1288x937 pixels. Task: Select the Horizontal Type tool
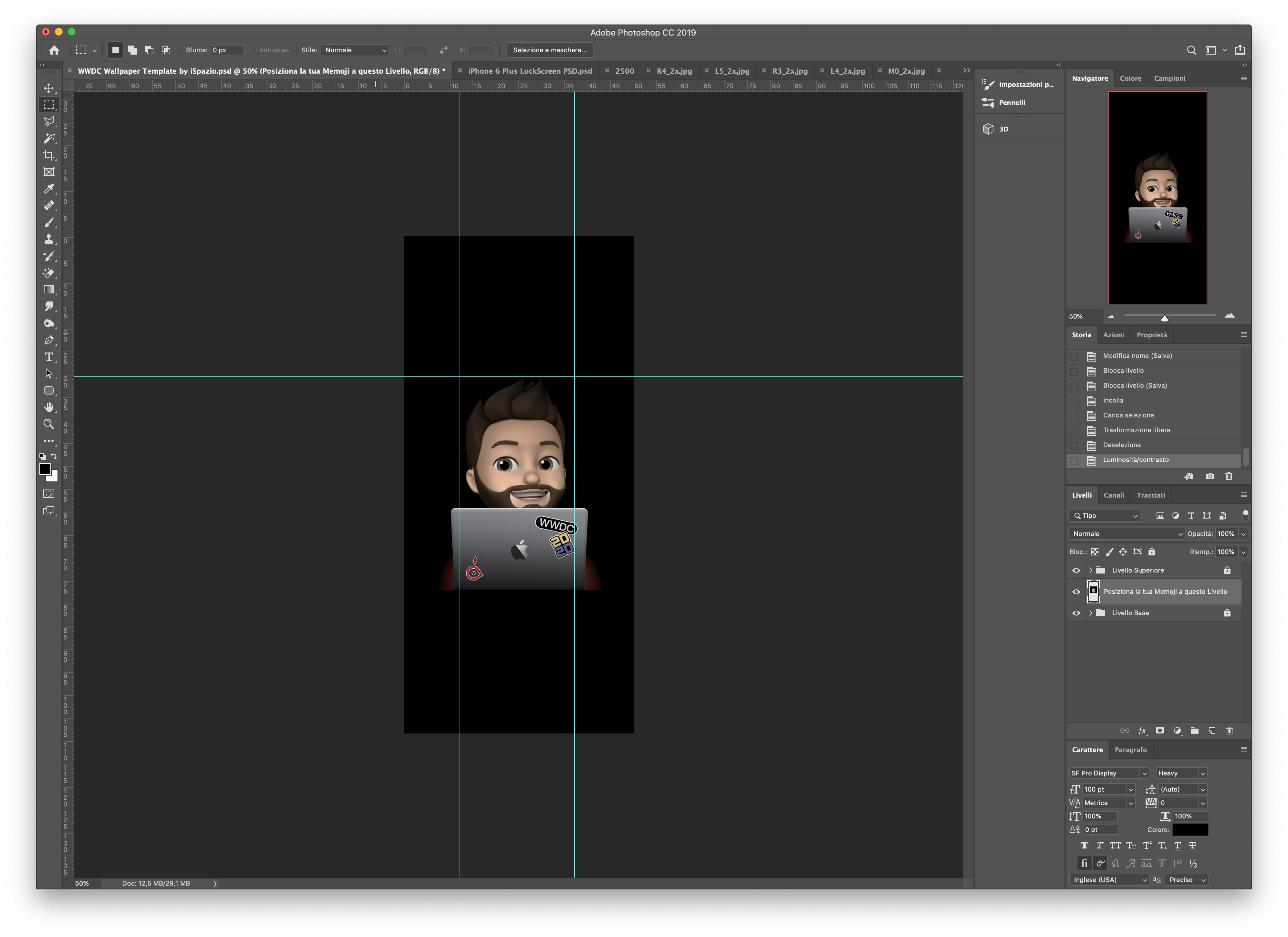click(49, 357)
